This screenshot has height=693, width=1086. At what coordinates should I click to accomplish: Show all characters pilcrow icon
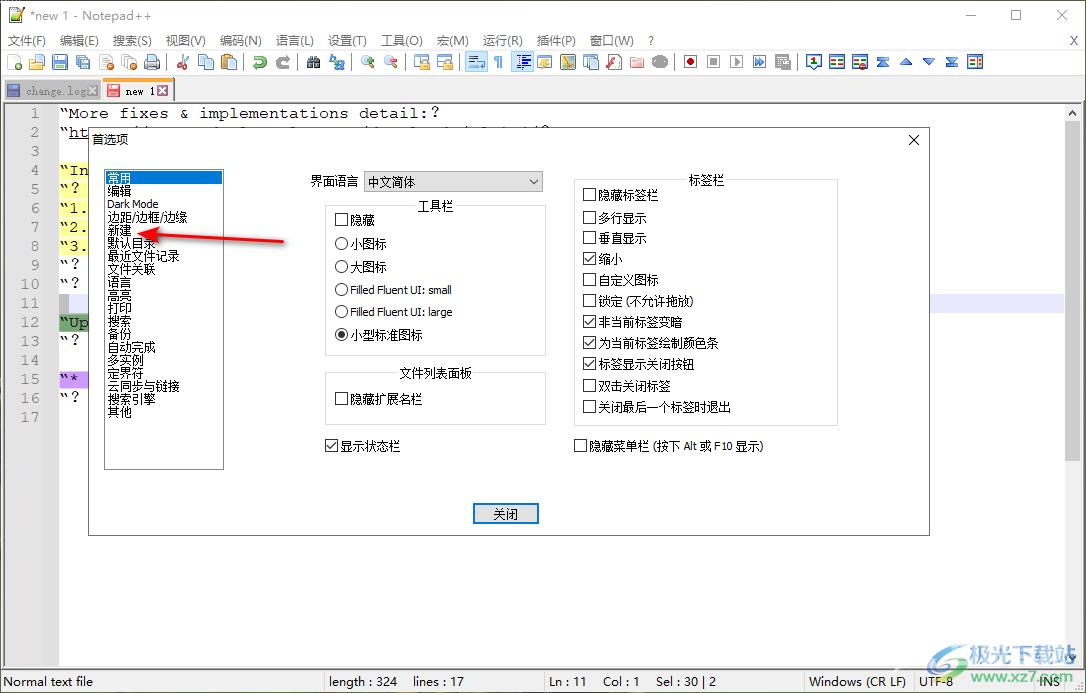tap(499, 62)
